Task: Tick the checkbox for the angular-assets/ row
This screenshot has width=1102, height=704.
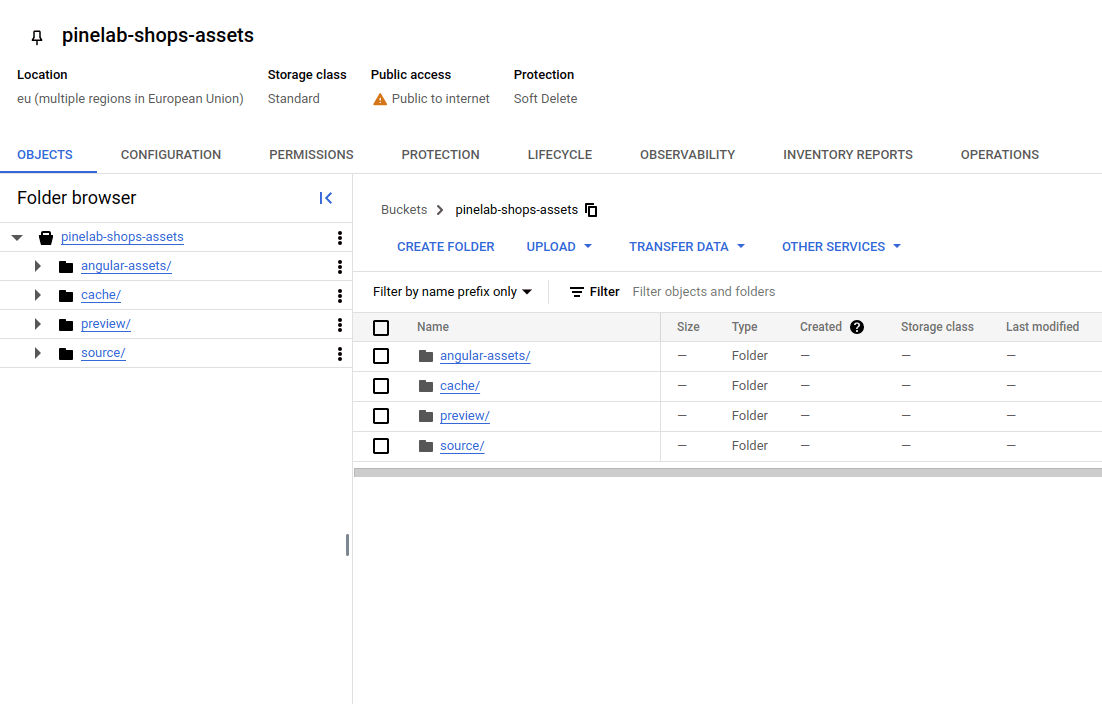Action: point(381,356)
